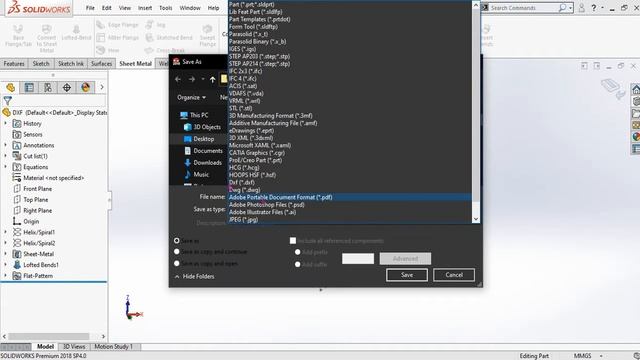This screenshot has width=640, height=360.
Task: Expand the Annotations node in feature tree
Action: [x=6, y=145]
